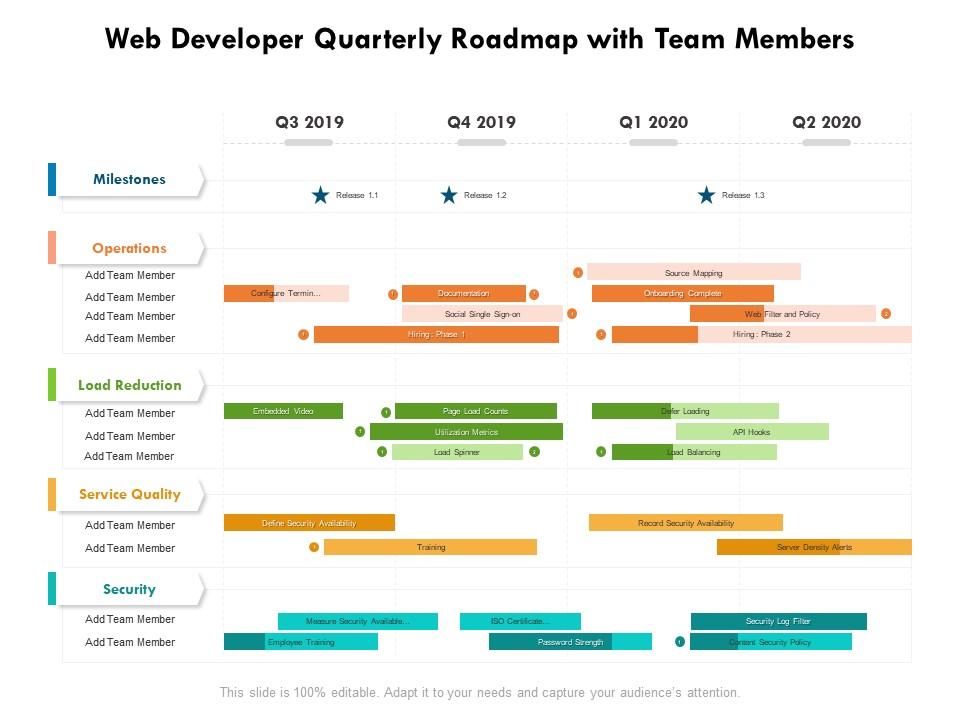Screen dimensions: 960x720
Task: Select the Service Quality section label
Action: [130, 494]
